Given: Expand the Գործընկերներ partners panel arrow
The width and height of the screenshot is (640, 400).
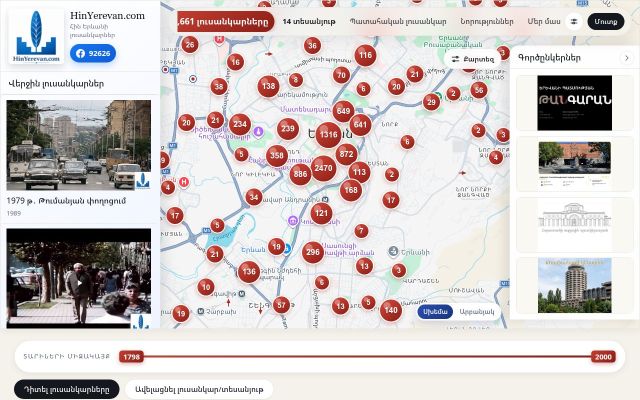Looking at the screenshot, I should [x=627, y=58].
